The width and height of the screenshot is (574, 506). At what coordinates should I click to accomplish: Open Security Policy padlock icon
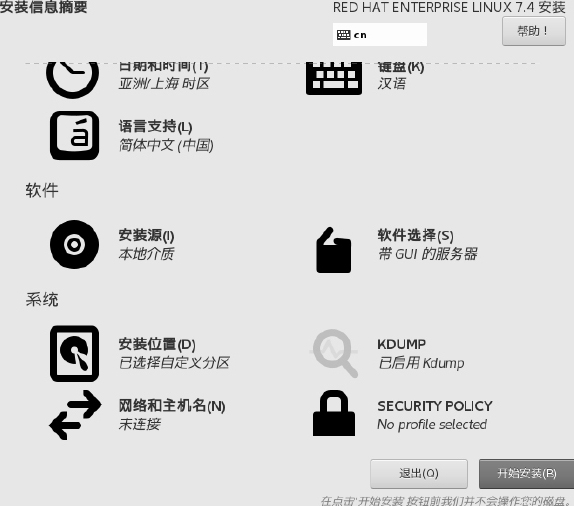[x=333, y=413]
